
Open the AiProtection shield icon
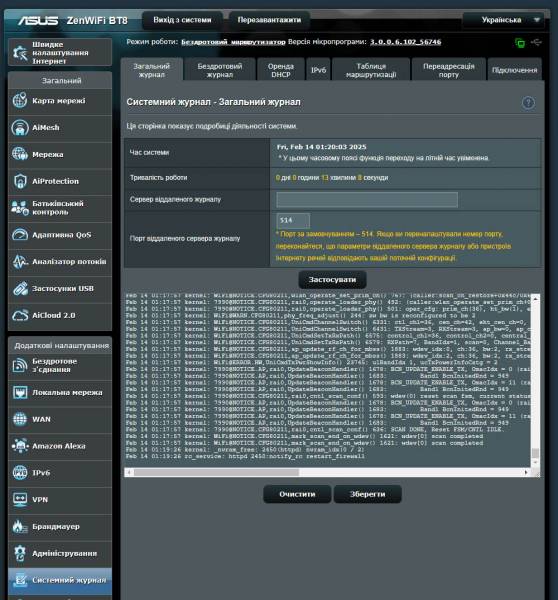(20, 181)
